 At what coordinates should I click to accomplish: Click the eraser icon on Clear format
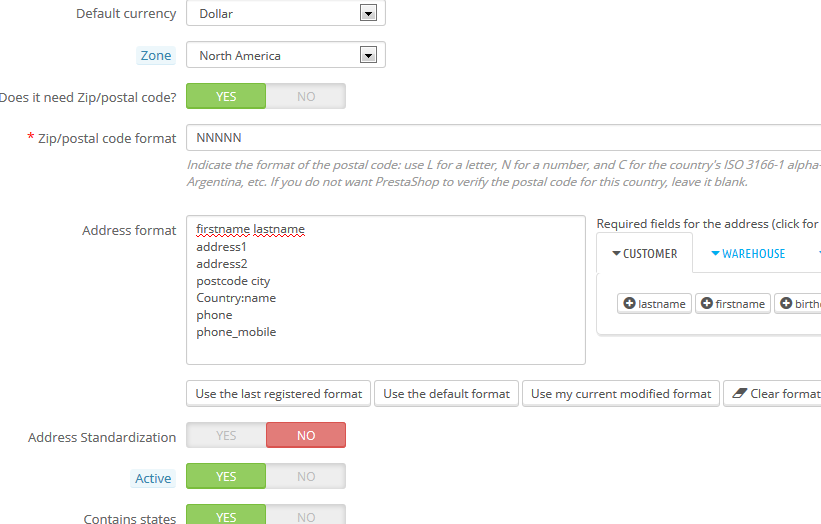[737, 393]
